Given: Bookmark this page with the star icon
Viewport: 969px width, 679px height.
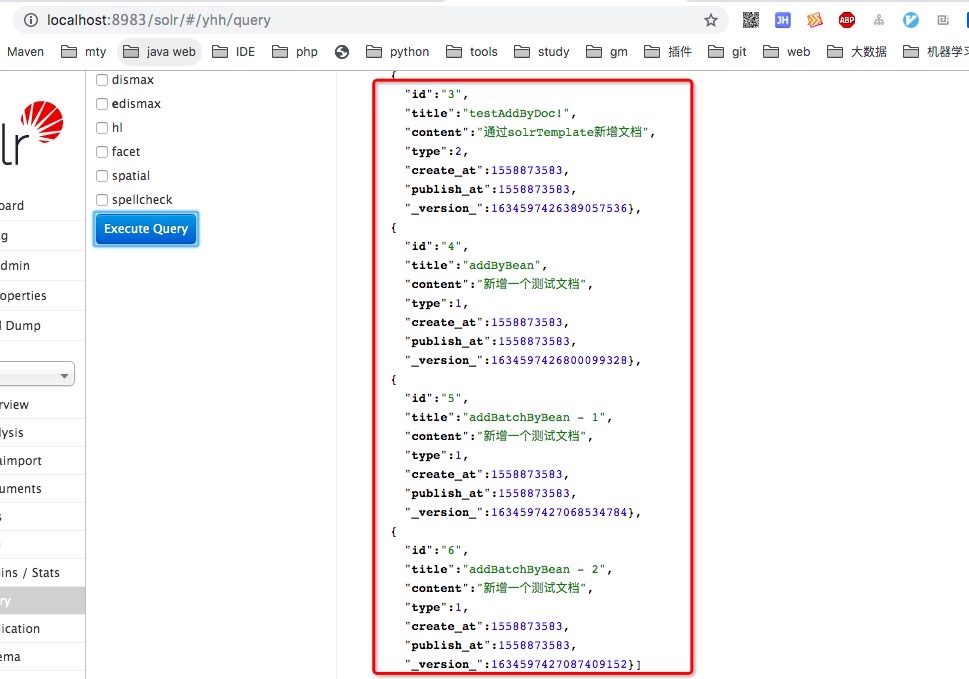Looking at the screenshot, I should point(711,20).
